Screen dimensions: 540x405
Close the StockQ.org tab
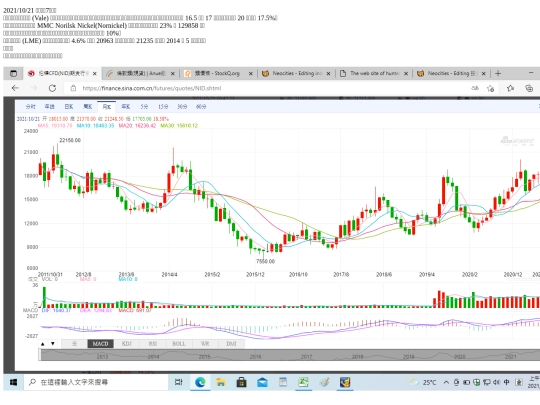pyautogui.click(x=251, y=73)
